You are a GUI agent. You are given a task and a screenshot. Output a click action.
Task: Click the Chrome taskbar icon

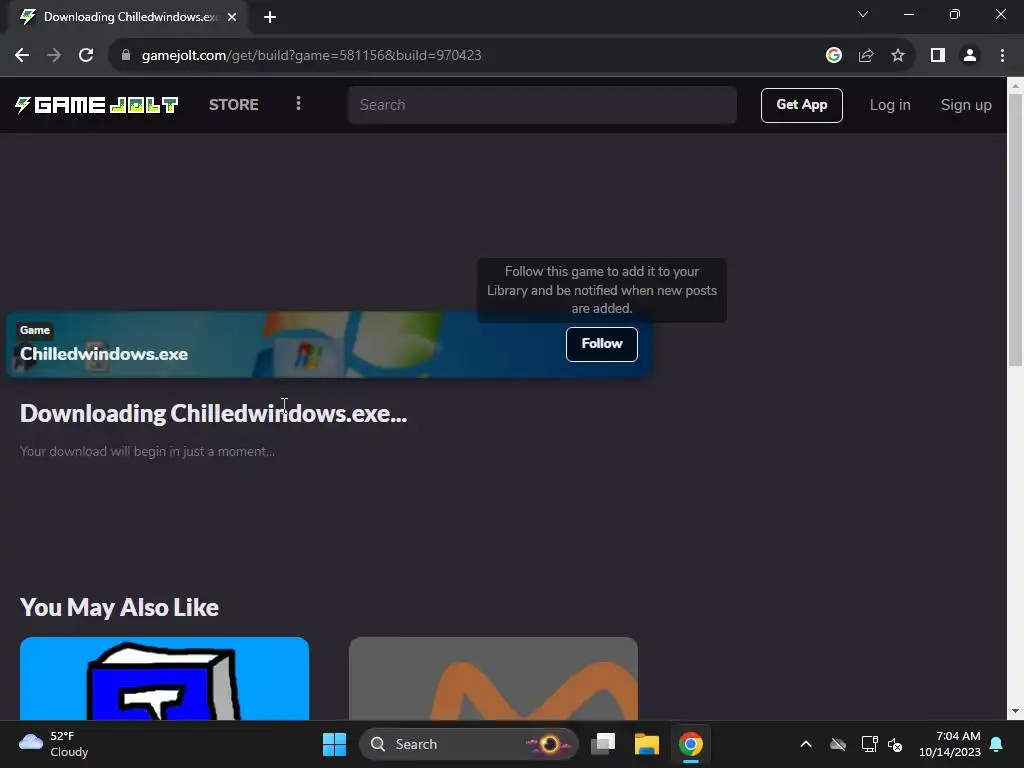point(690,744)
